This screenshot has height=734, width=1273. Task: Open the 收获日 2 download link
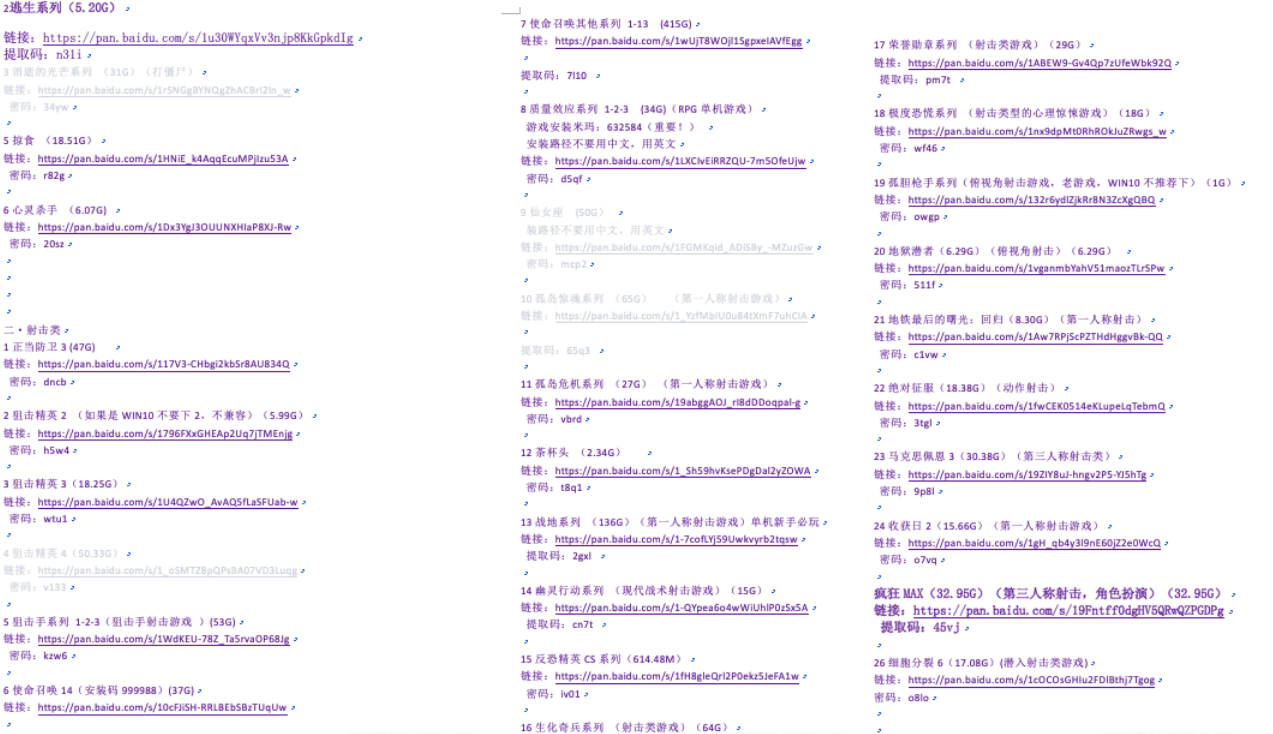[1034, 543]
